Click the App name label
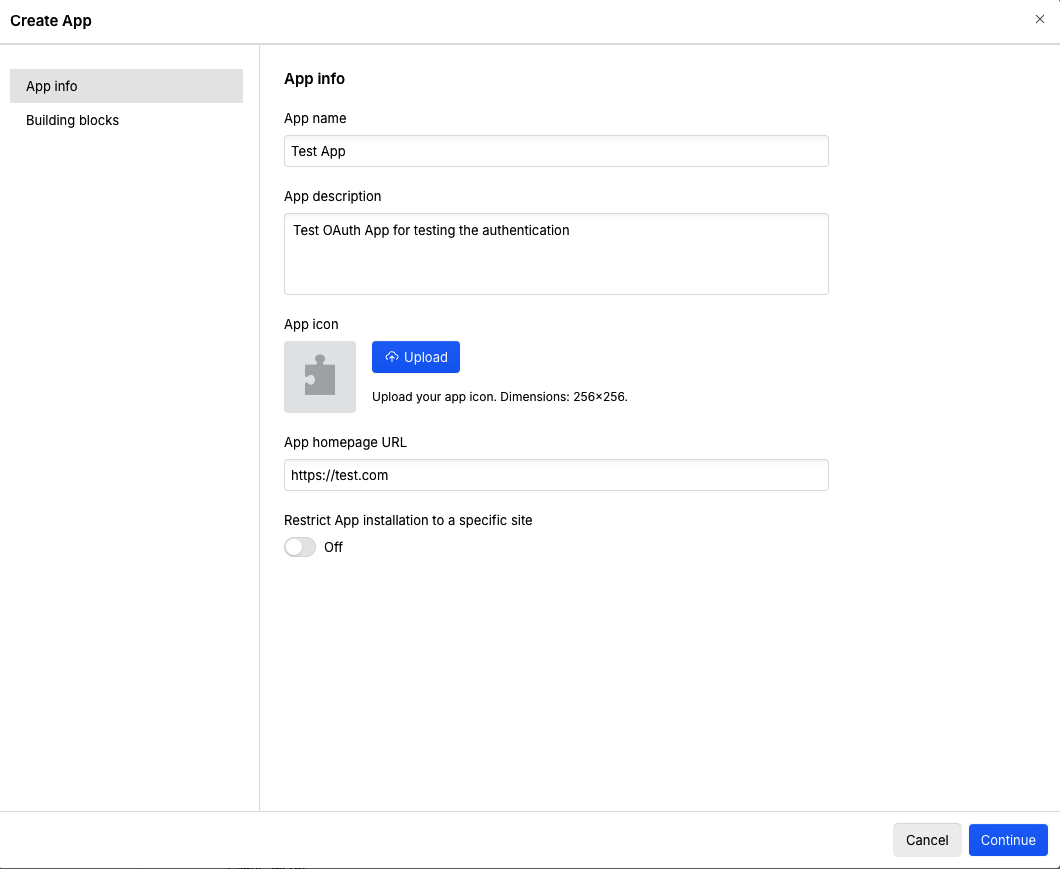1060x869 pixels. coord(315,118)
